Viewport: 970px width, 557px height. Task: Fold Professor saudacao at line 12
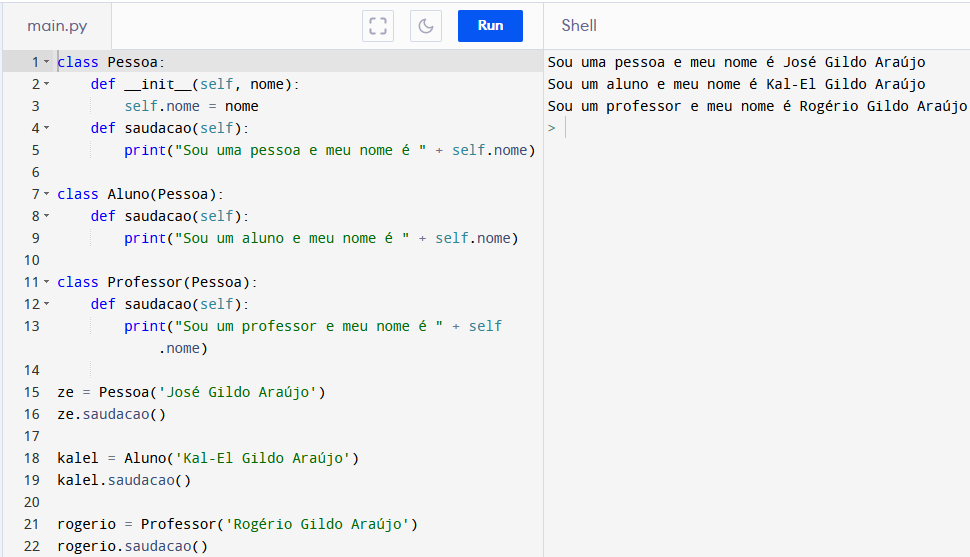[46, 304]
